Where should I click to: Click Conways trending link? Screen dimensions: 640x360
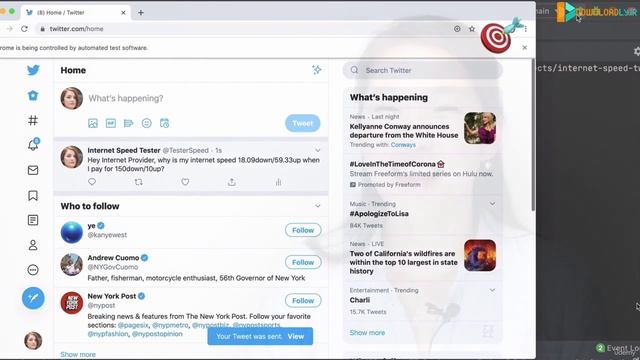(x=403, y=145)
